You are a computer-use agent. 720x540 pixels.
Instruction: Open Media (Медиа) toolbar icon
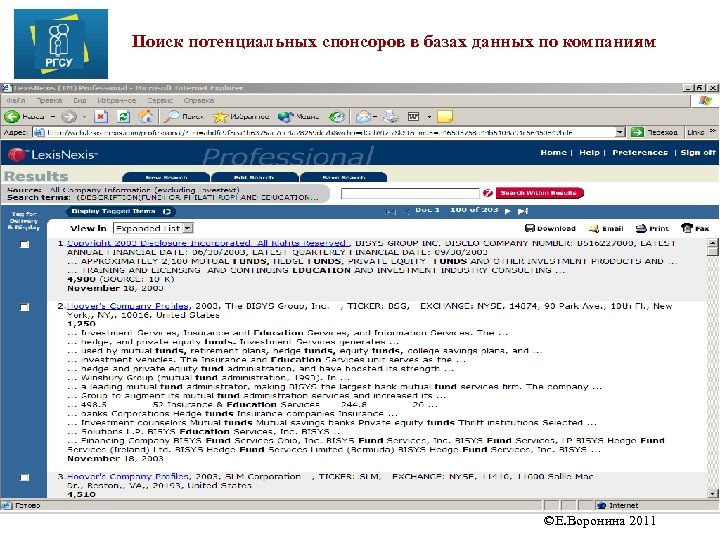coord(285,117)
